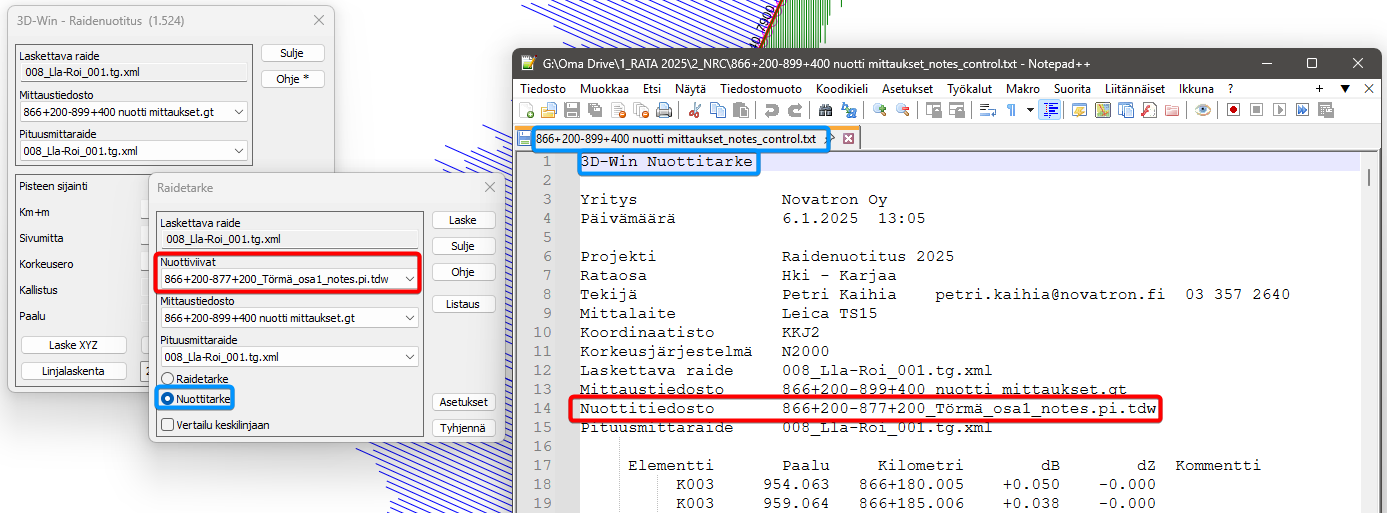1387x513 pixels.
Task: Expand the Nuottiviivat dropdown list
Action: [408, 278]
